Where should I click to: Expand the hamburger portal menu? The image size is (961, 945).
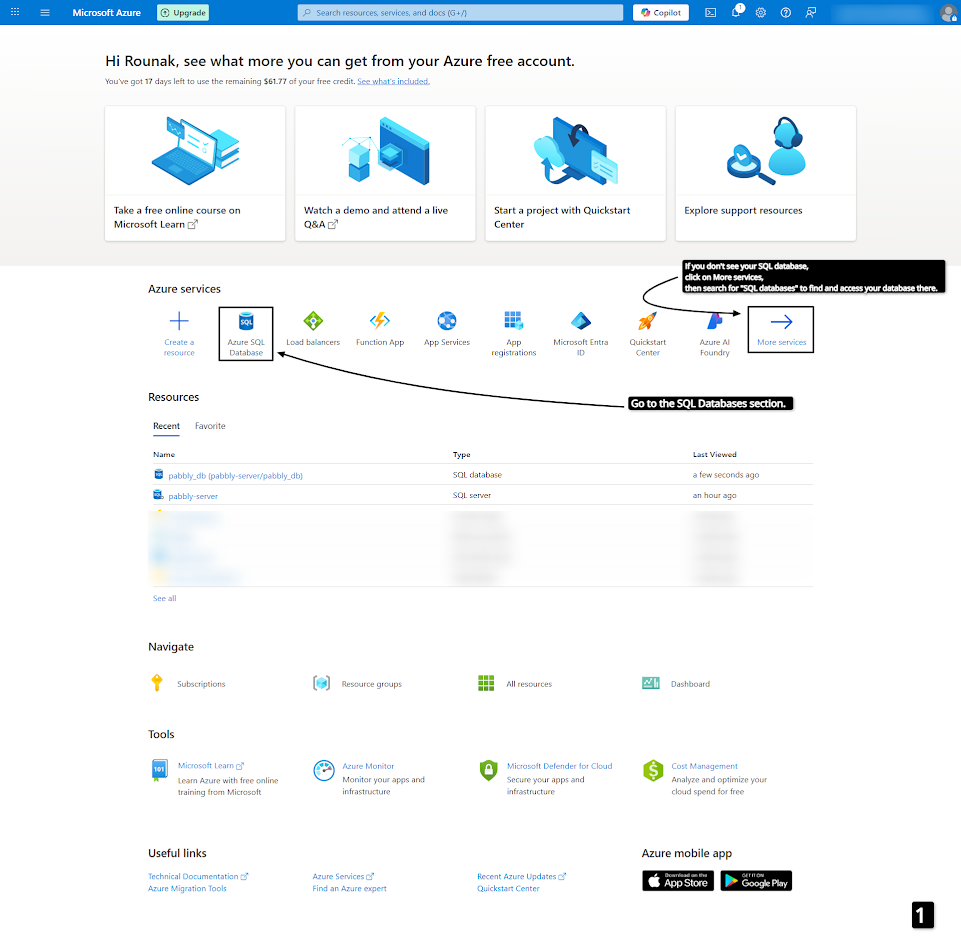click(x=45, y=13)
